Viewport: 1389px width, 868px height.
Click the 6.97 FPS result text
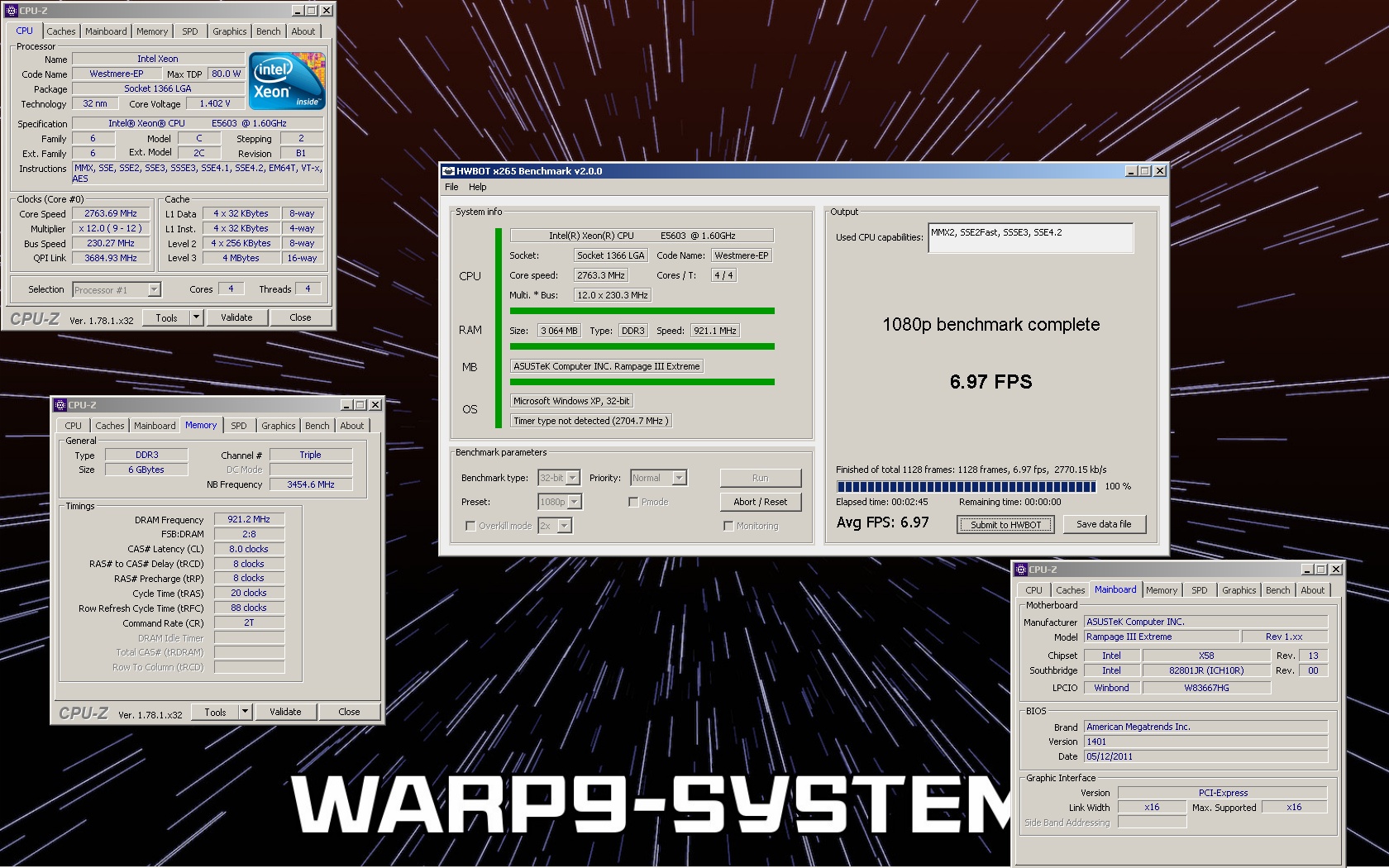(990, 382)
